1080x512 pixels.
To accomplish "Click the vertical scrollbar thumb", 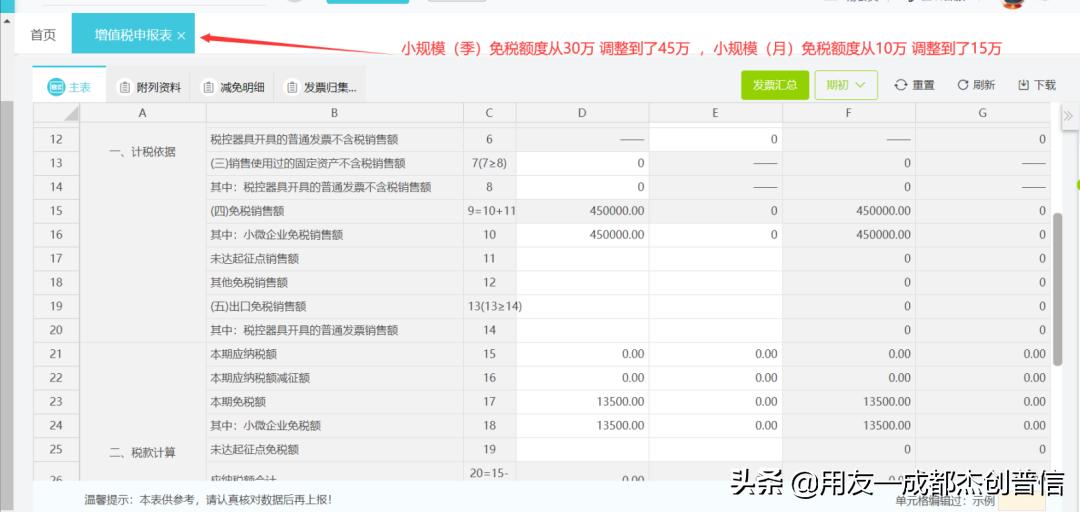I will [x=1057, y=289].
